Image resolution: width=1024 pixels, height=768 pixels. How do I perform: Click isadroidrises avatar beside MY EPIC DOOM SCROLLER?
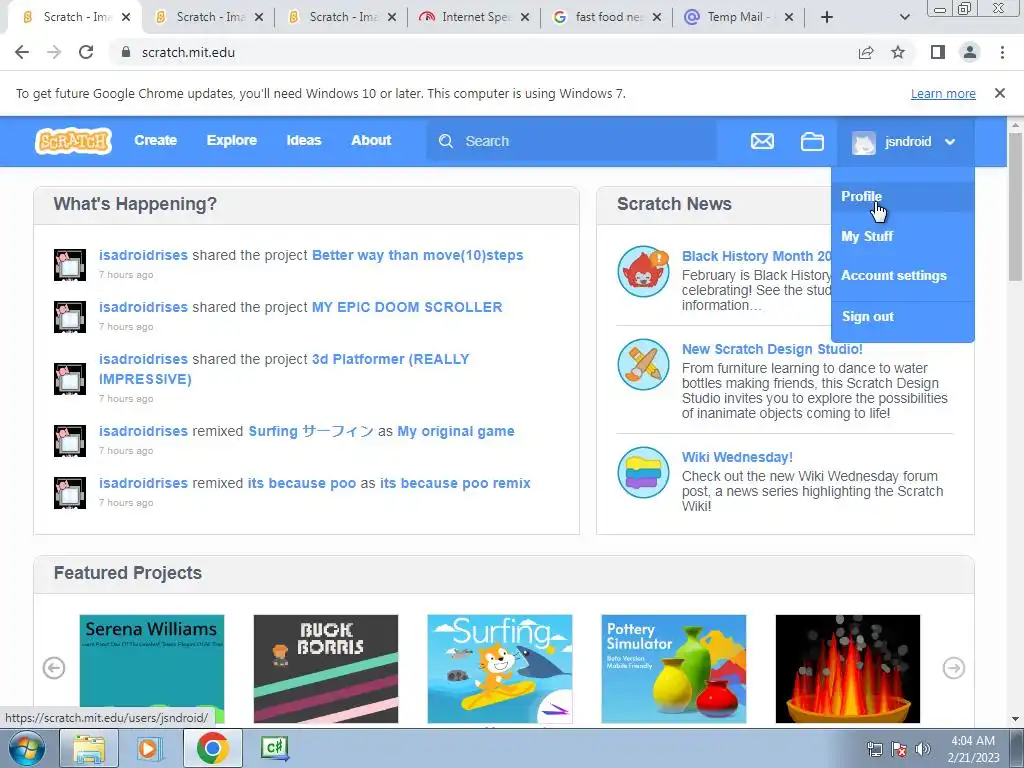tap(70, 317)
